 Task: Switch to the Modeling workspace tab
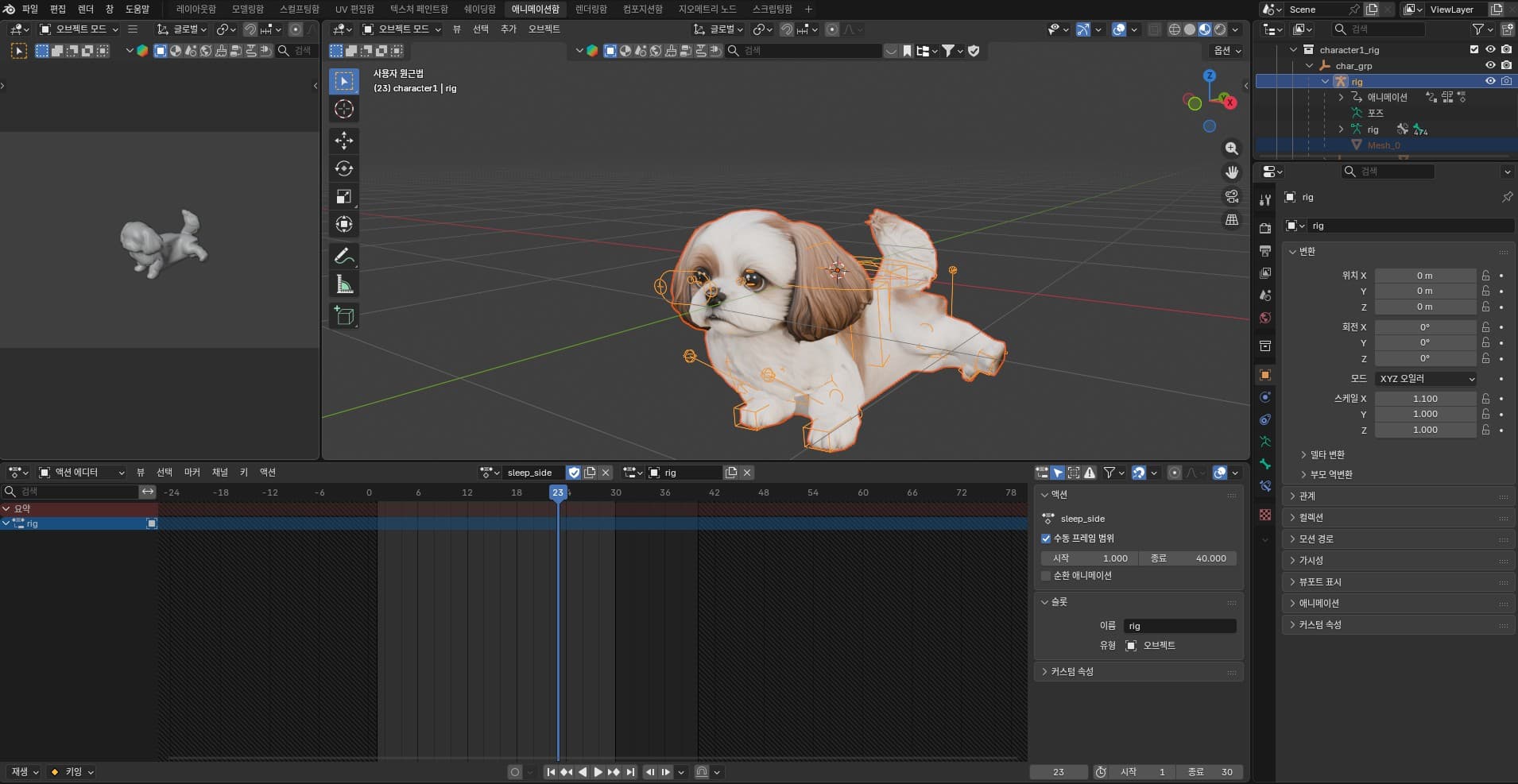pyautogui.click(x=248, y=10)
